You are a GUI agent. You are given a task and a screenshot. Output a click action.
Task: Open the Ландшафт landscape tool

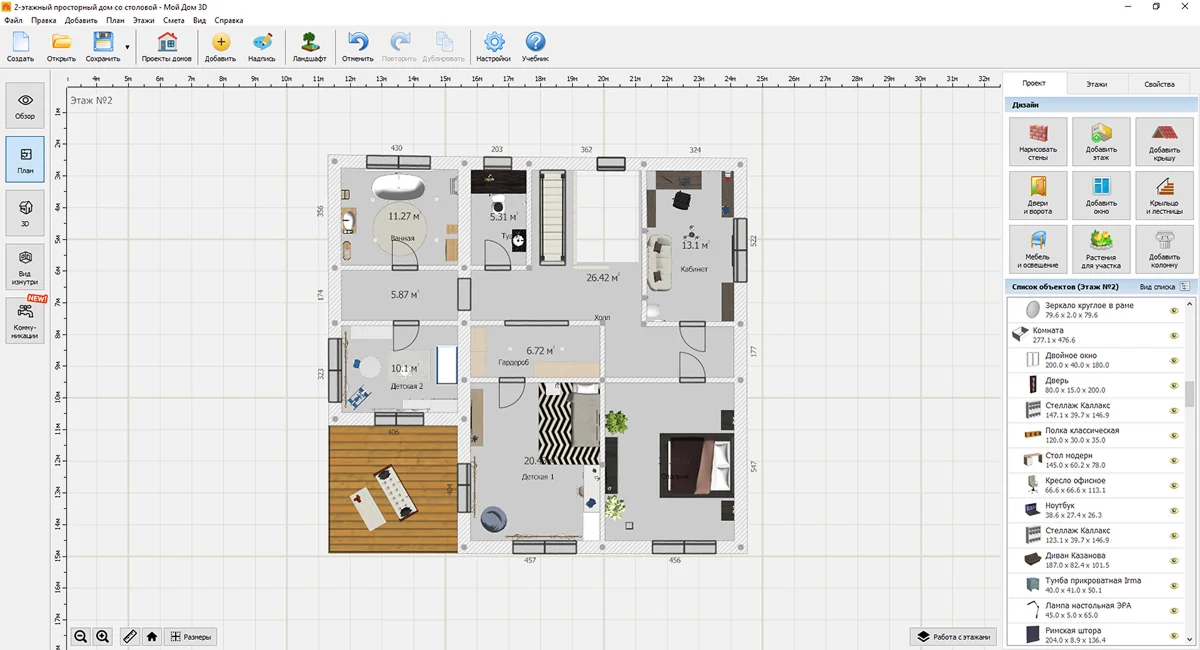pos(310,46)
